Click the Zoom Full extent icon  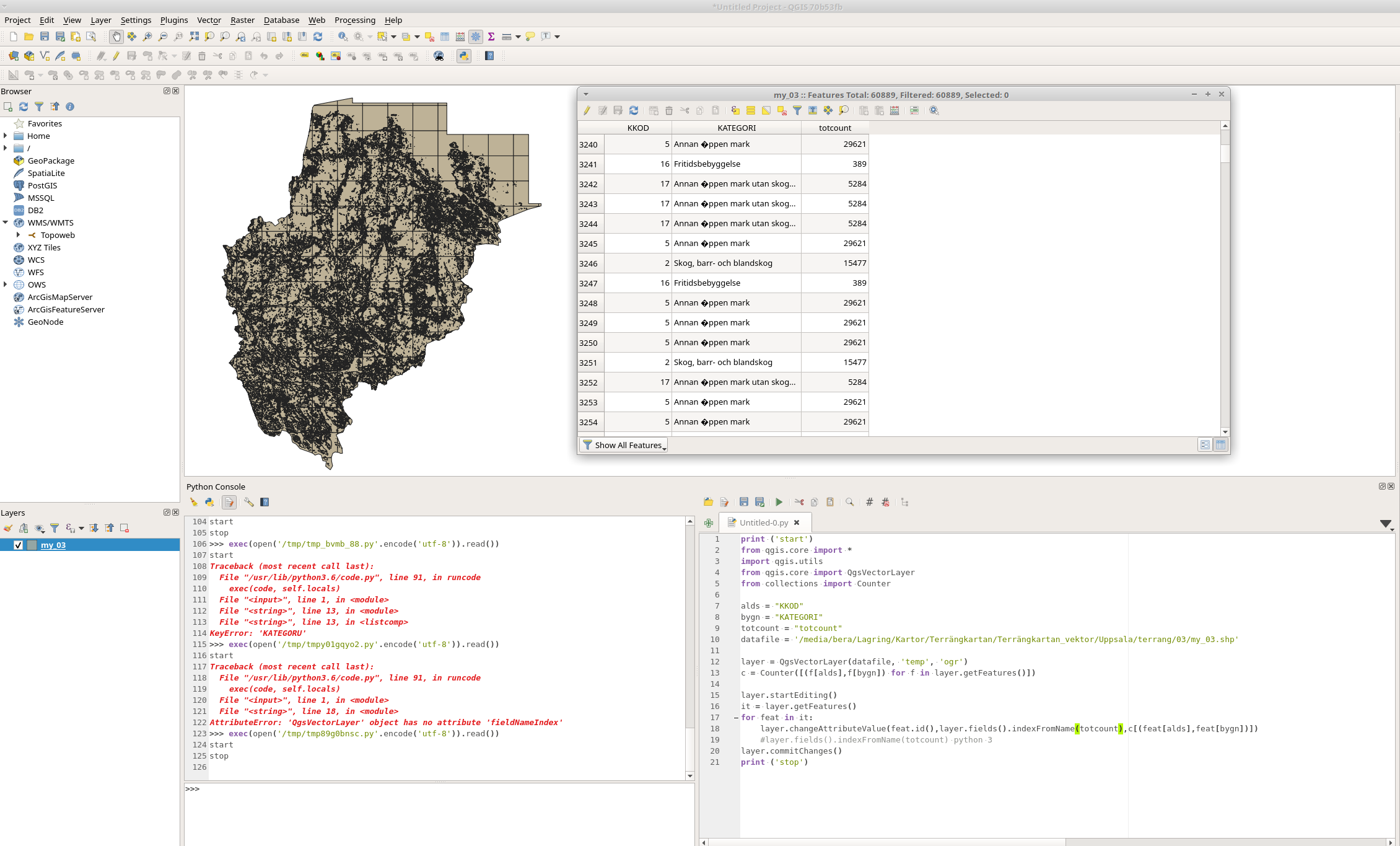194,37
